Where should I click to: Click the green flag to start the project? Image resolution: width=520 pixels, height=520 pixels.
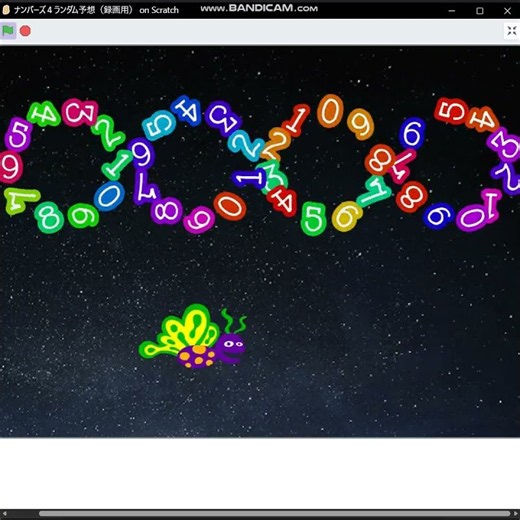pyautogui.click(x=8, y=31)
